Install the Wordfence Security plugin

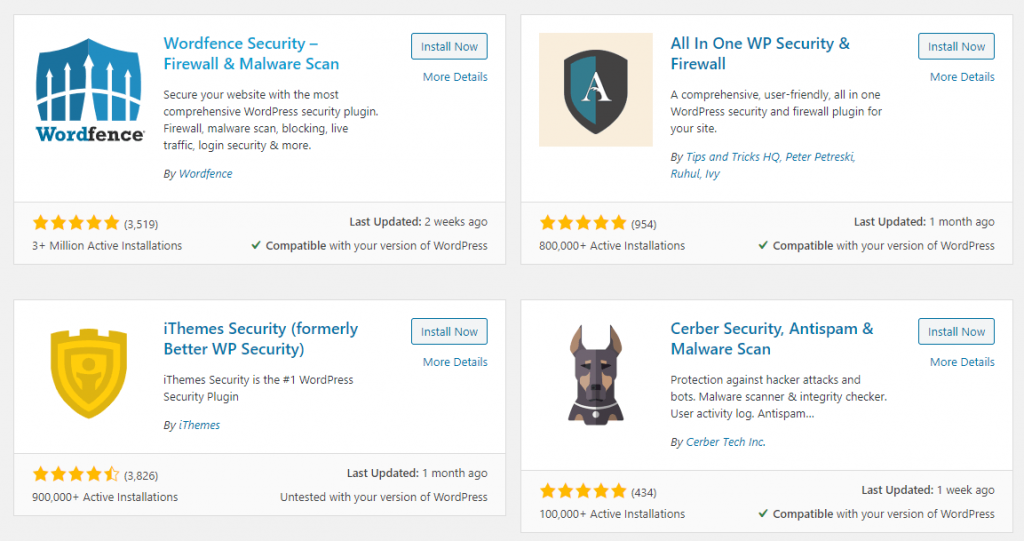(449, 47)
